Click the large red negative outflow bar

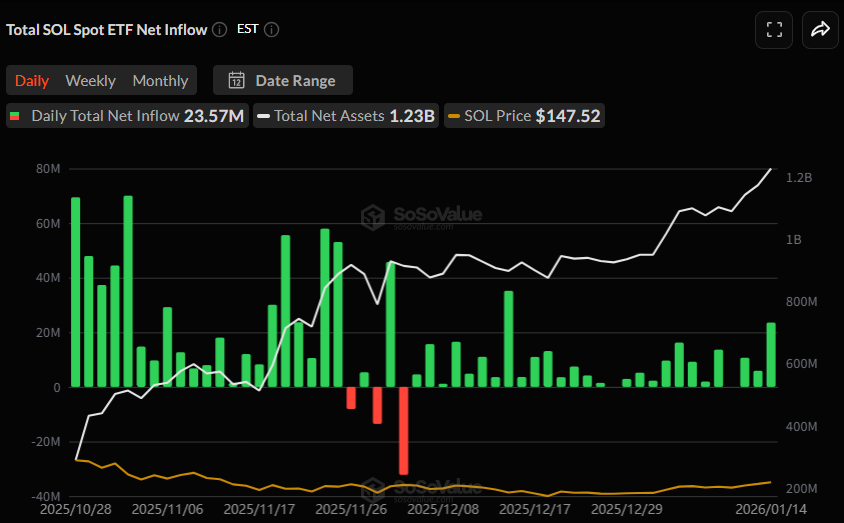click(404, 430)
